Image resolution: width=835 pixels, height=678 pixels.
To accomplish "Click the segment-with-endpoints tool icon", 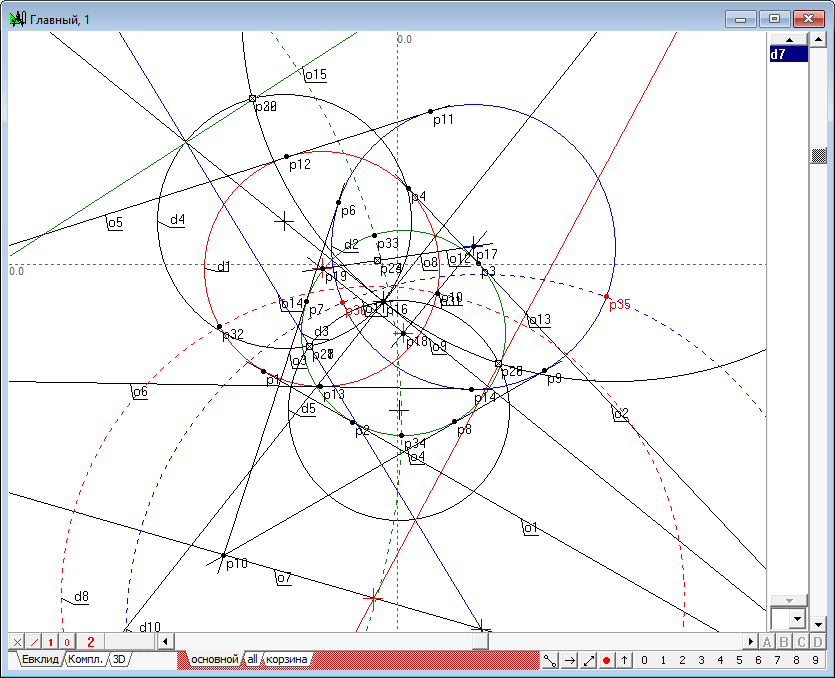I will [x=550, y=660].
